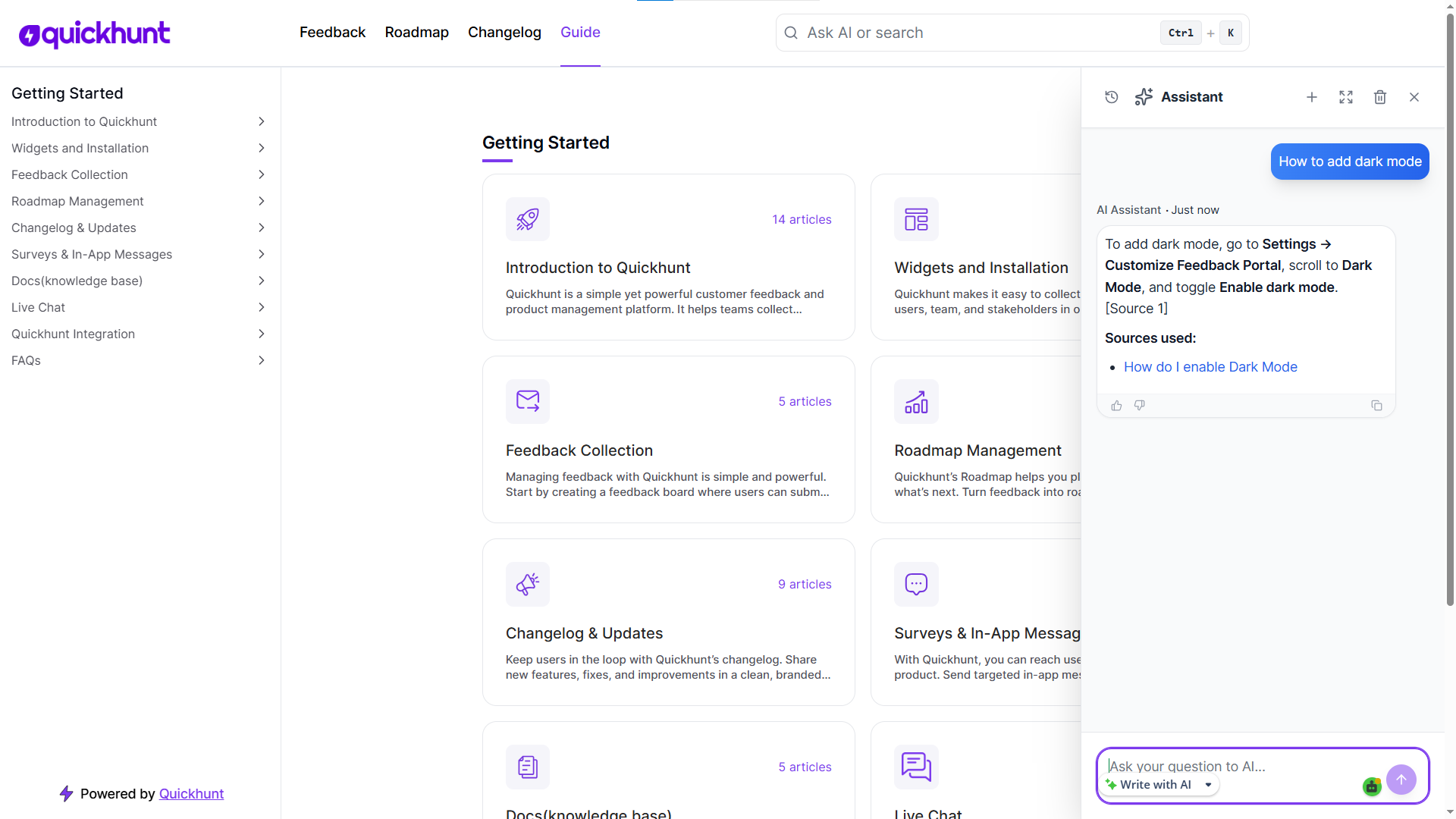Click the layout icon on Widgets and Installation card
1456x819 pixels.
point(916,219)
